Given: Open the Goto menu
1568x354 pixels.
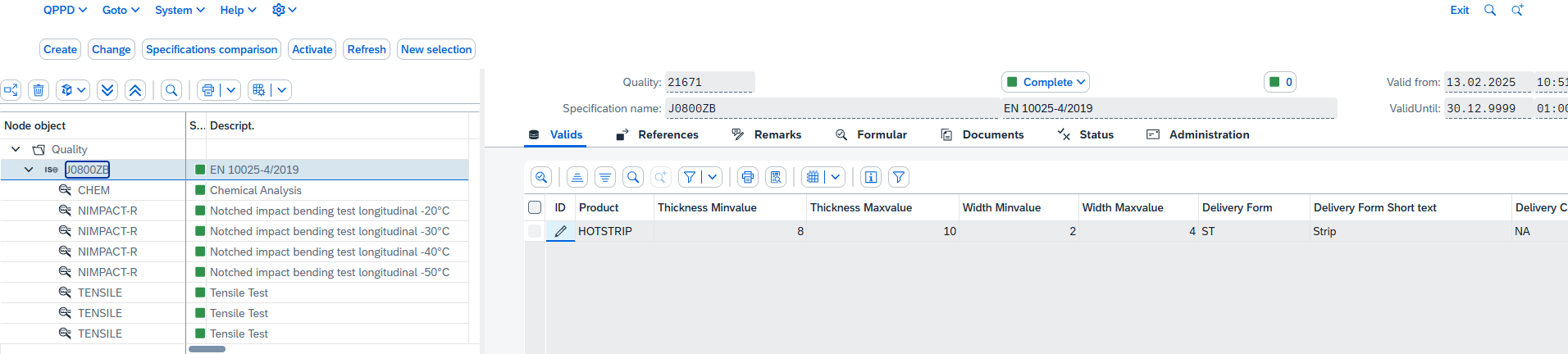Looking at the screenshot, I should (121, 10).
